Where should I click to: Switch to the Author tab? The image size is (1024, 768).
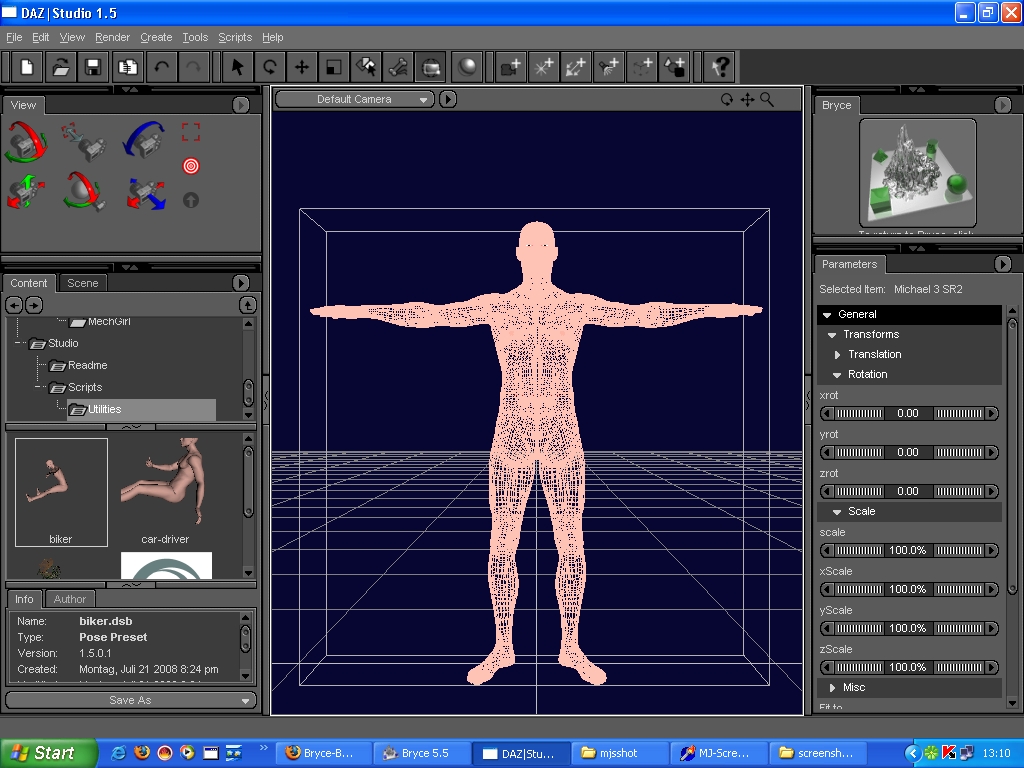coord(69,599)
